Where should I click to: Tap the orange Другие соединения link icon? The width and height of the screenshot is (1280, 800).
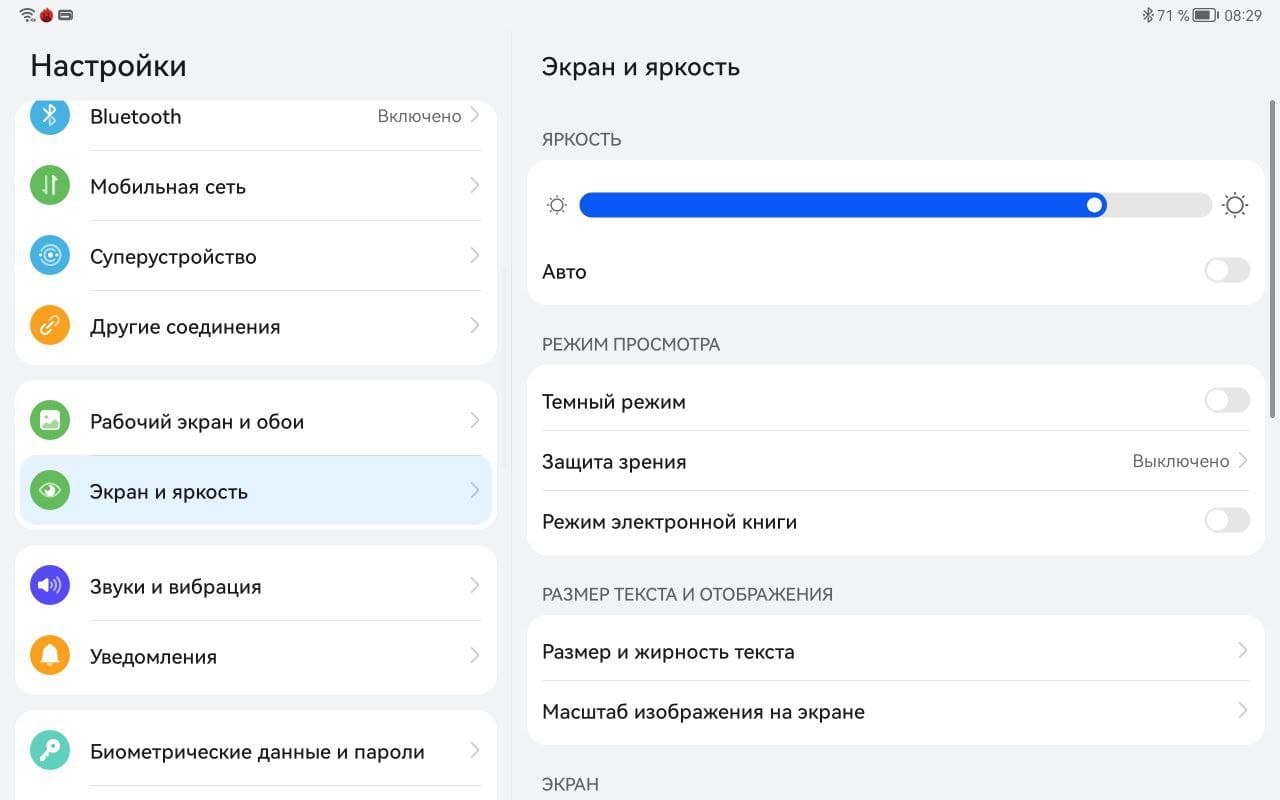(50, 326)
